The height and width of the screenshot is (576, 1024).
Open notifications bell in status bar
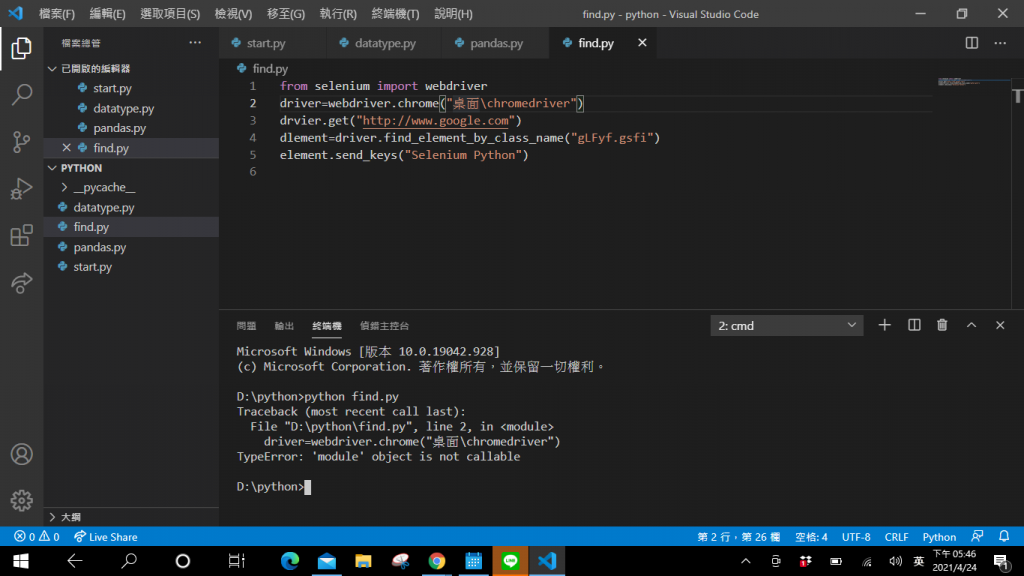(x=1004, y=537)
